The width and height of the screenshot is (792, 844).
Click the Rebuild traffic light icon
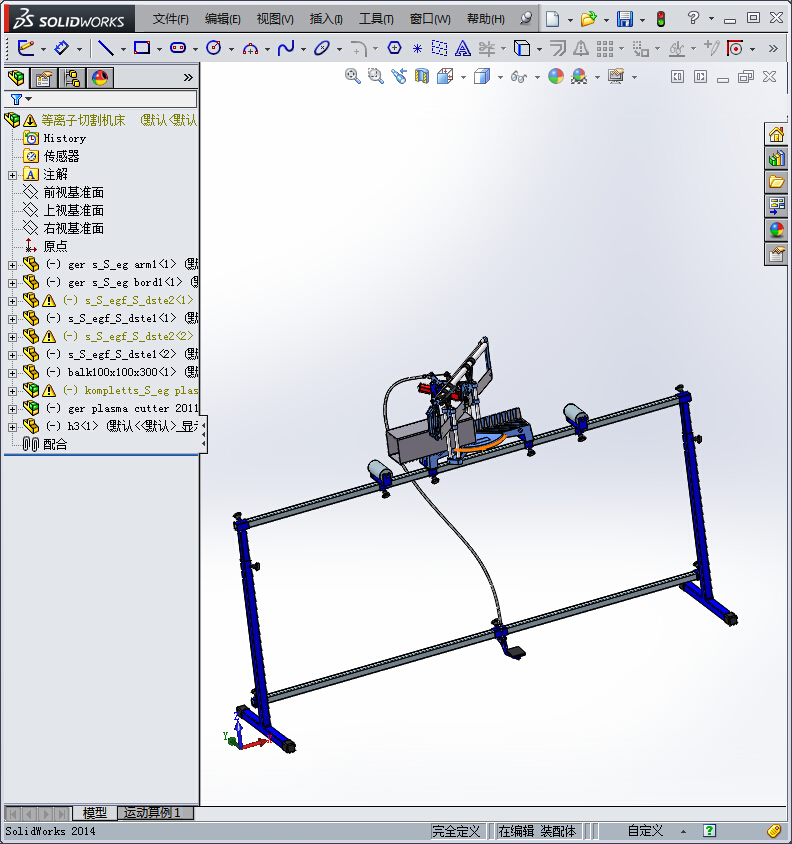661,19
